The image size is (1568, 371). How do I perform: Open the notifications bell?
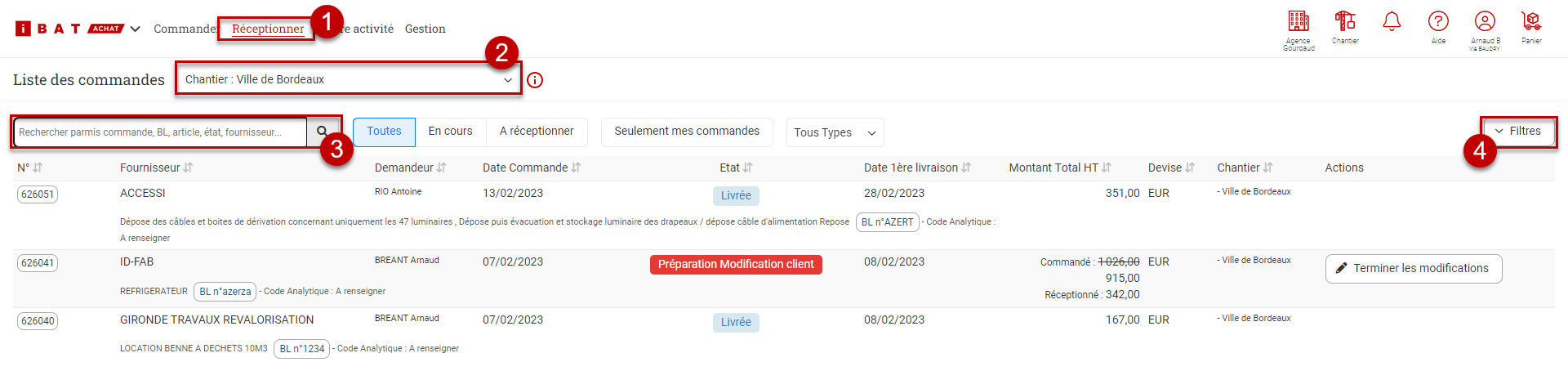tap(1392, 22)
